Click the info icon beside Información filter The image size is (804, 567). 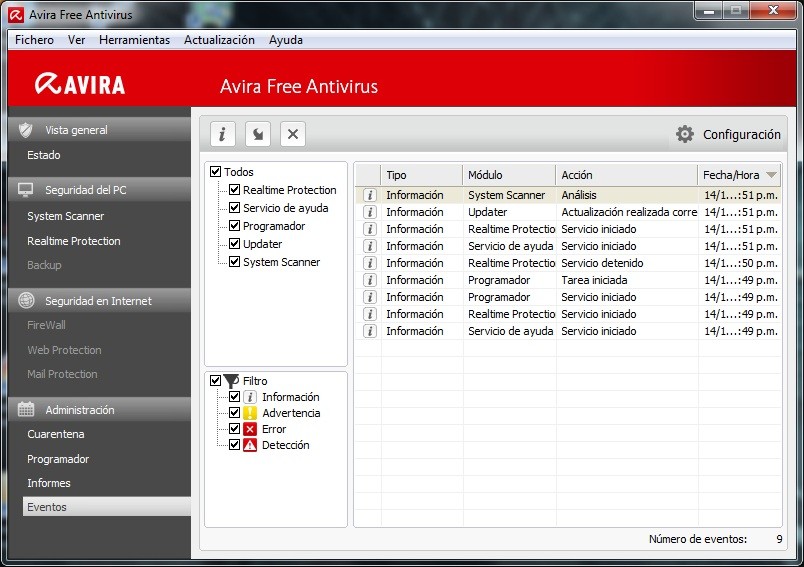pyautogui.click(x=250, y=397)
